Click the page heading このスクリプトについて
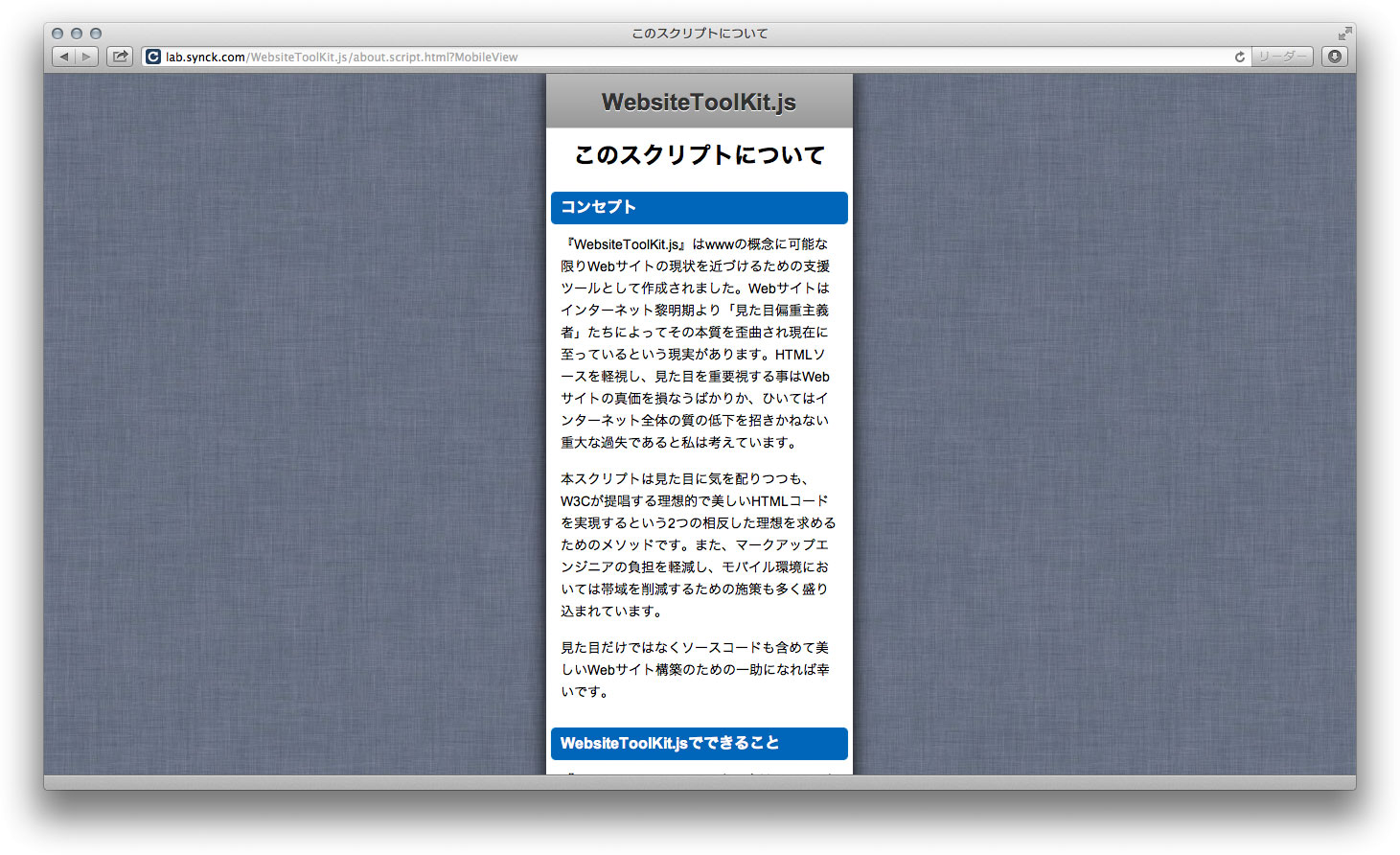 pos(699,154)
